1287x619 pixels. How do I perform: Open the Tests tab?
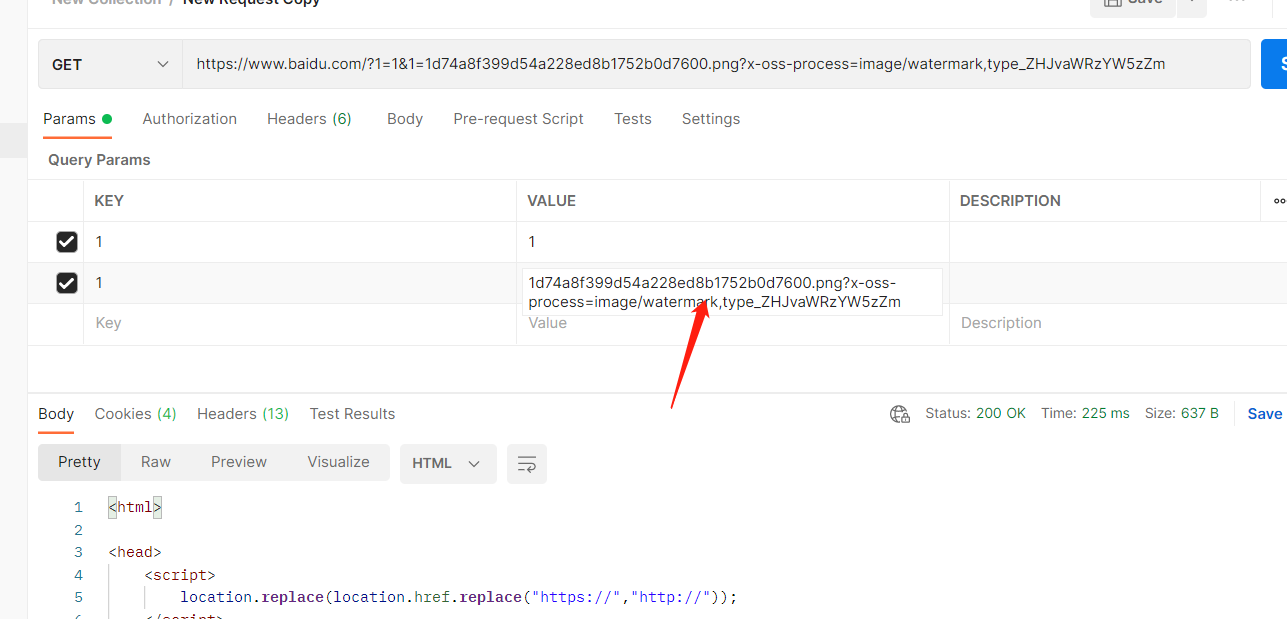633,119
